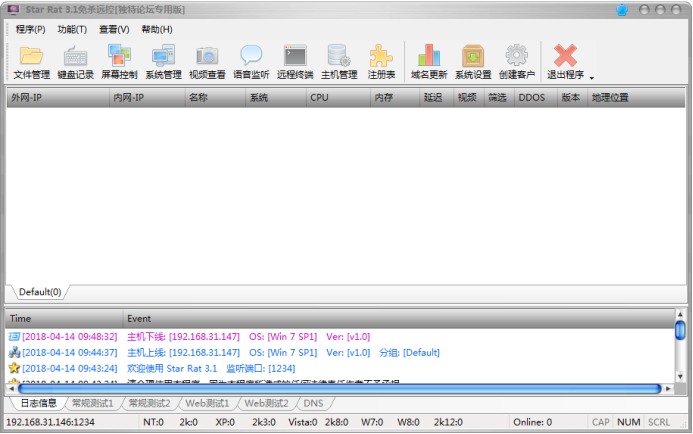Viewport: 693px width, 434px height.
Task: Start the 语音监听 voice monitor
Action: pyautogui.click(x=251, y=62)
